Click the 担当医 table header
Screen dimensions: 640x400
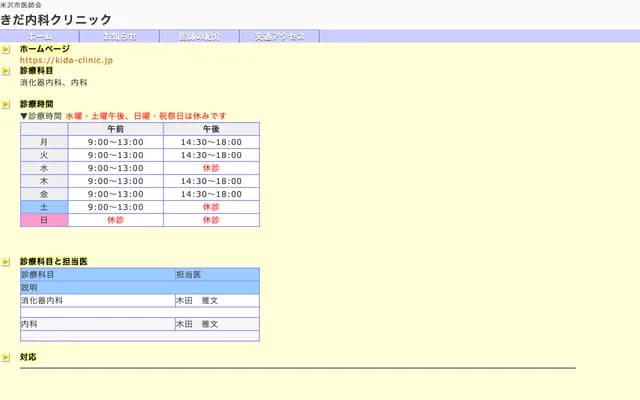click(x=189, y=274)
